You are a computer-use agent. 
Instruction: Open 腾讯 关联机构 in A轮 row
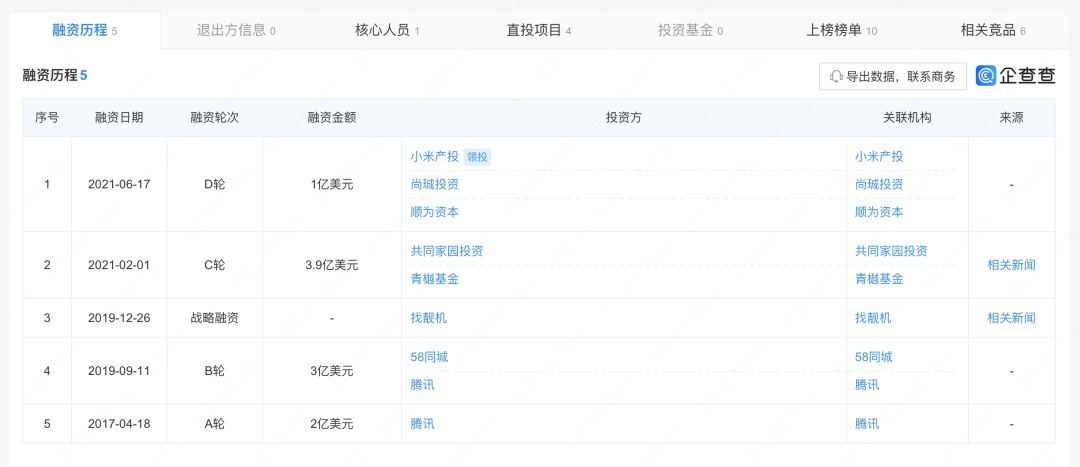click(x=866, y=424)
